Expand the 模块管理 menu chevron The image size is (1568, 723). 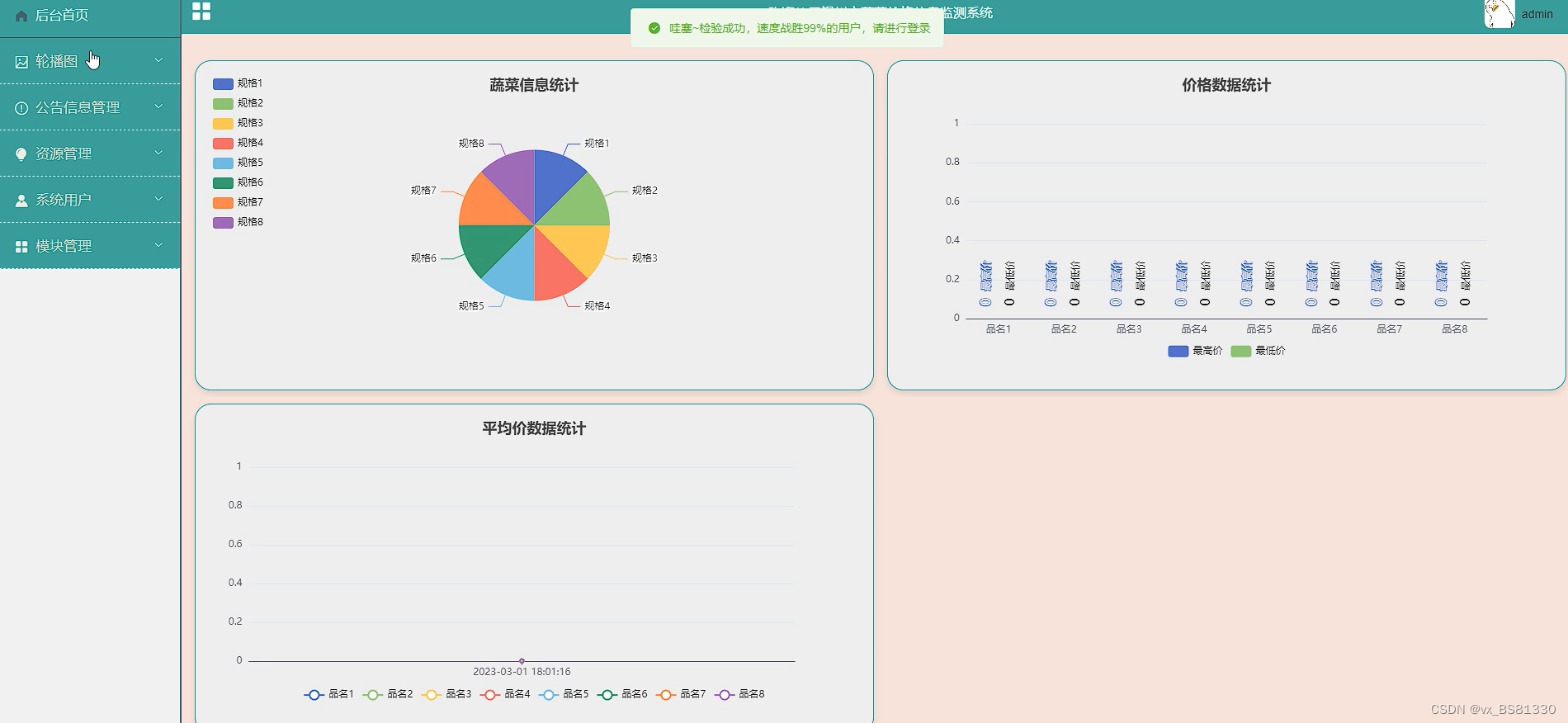158,245
